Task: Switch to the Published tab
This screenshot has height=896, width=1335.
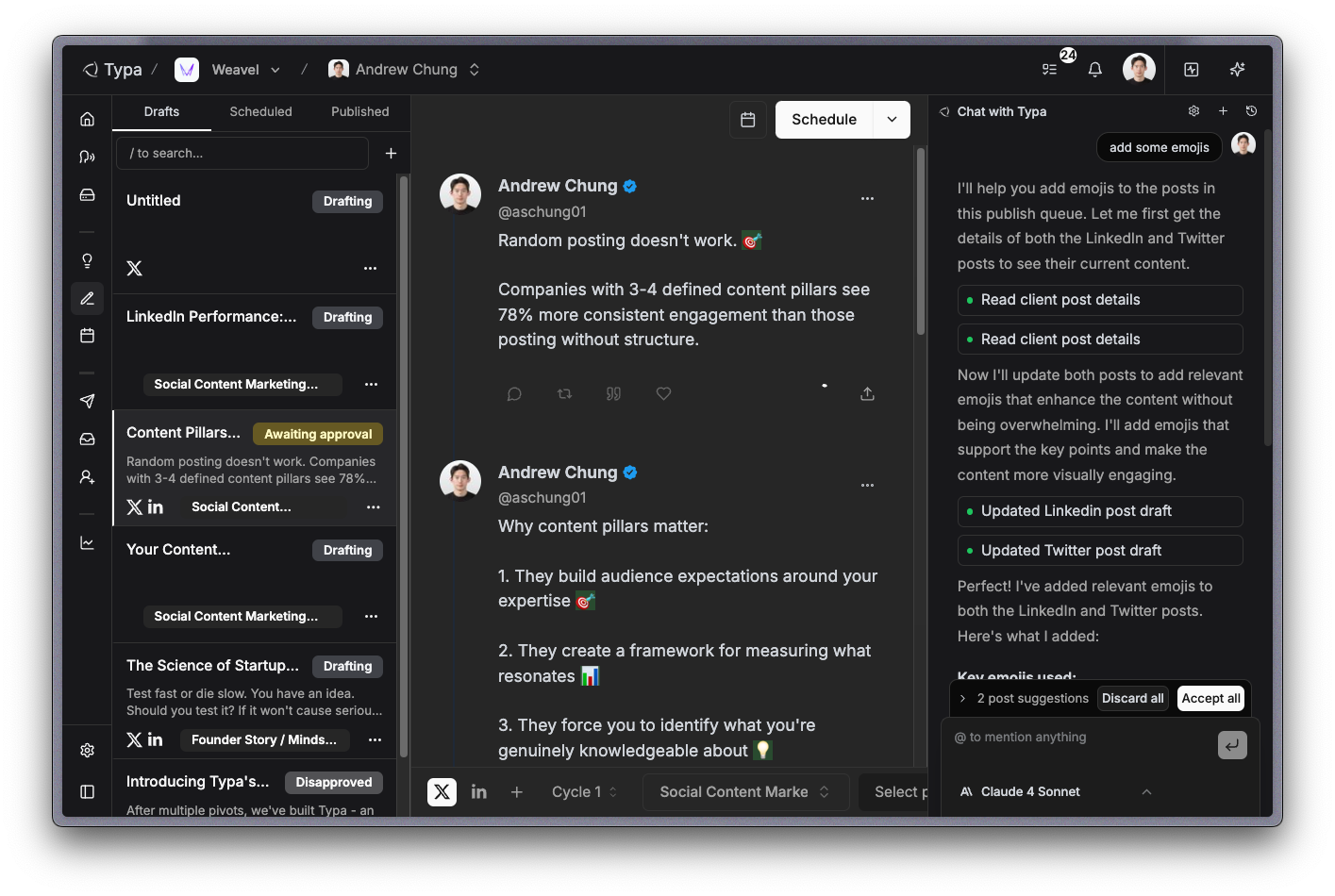Action: point(359,111)
